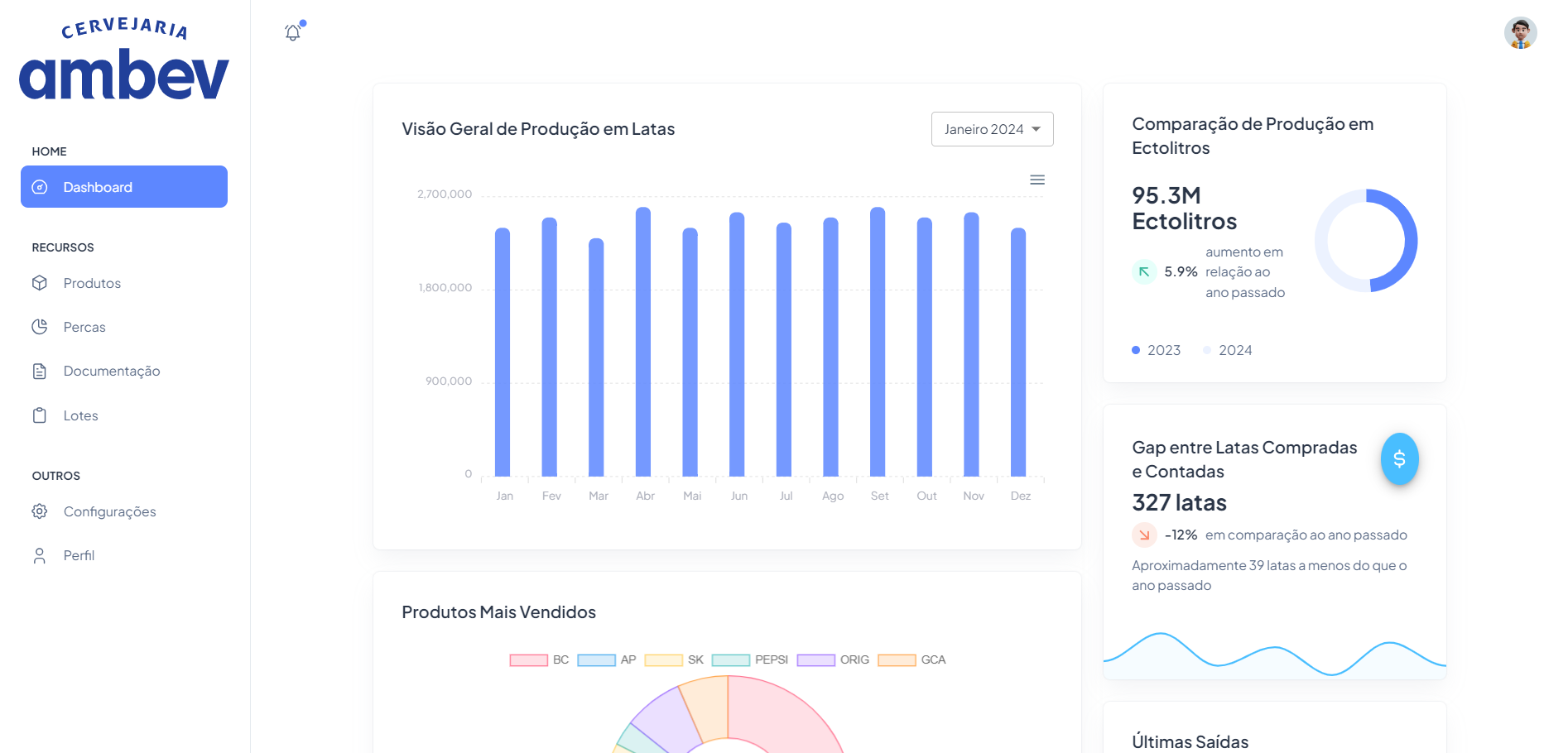
Task: Click the Documentação file icon
Action: pos(40,371)
